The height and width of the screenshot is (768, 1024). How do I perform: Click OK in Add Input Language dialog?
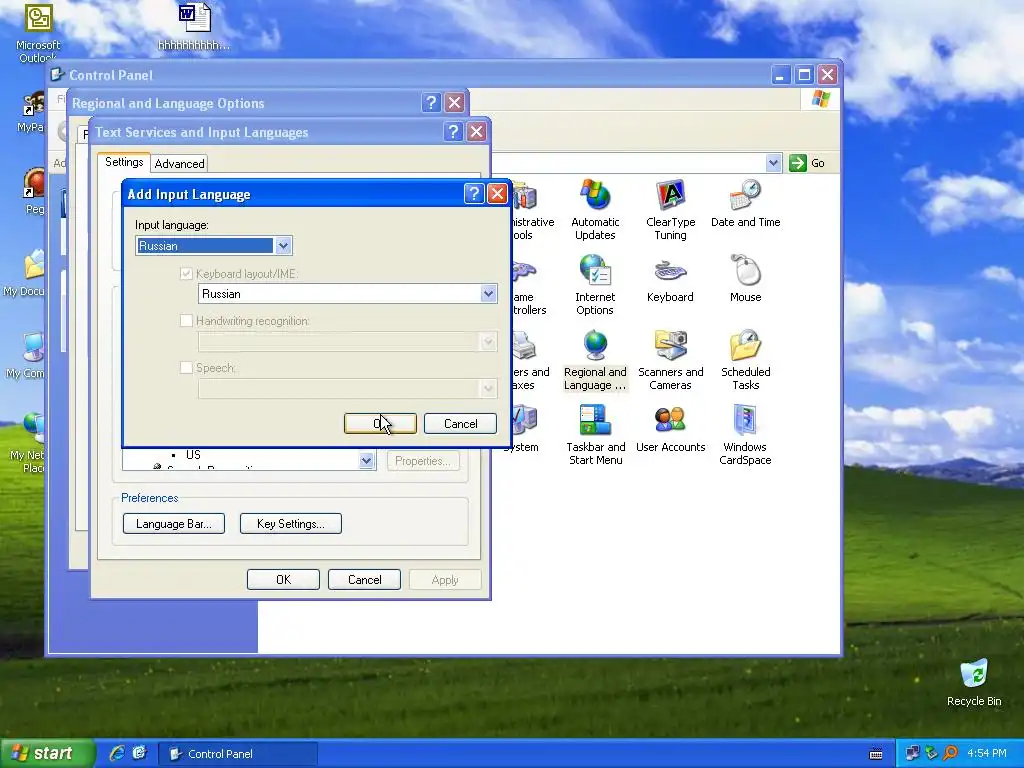tap(380, 423)
